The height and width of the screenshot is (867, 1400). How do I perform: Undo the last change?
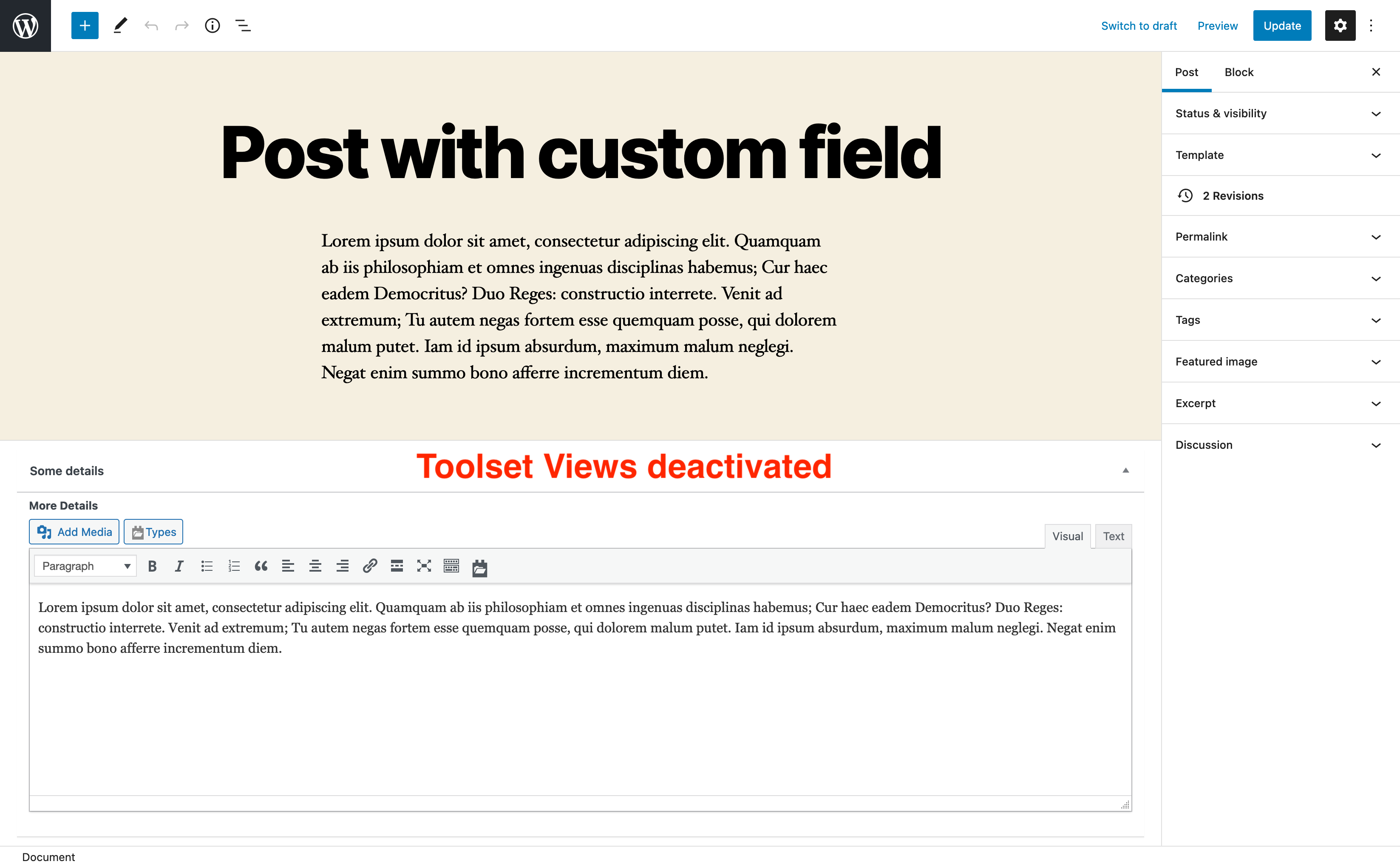click(x=151, y=26)
